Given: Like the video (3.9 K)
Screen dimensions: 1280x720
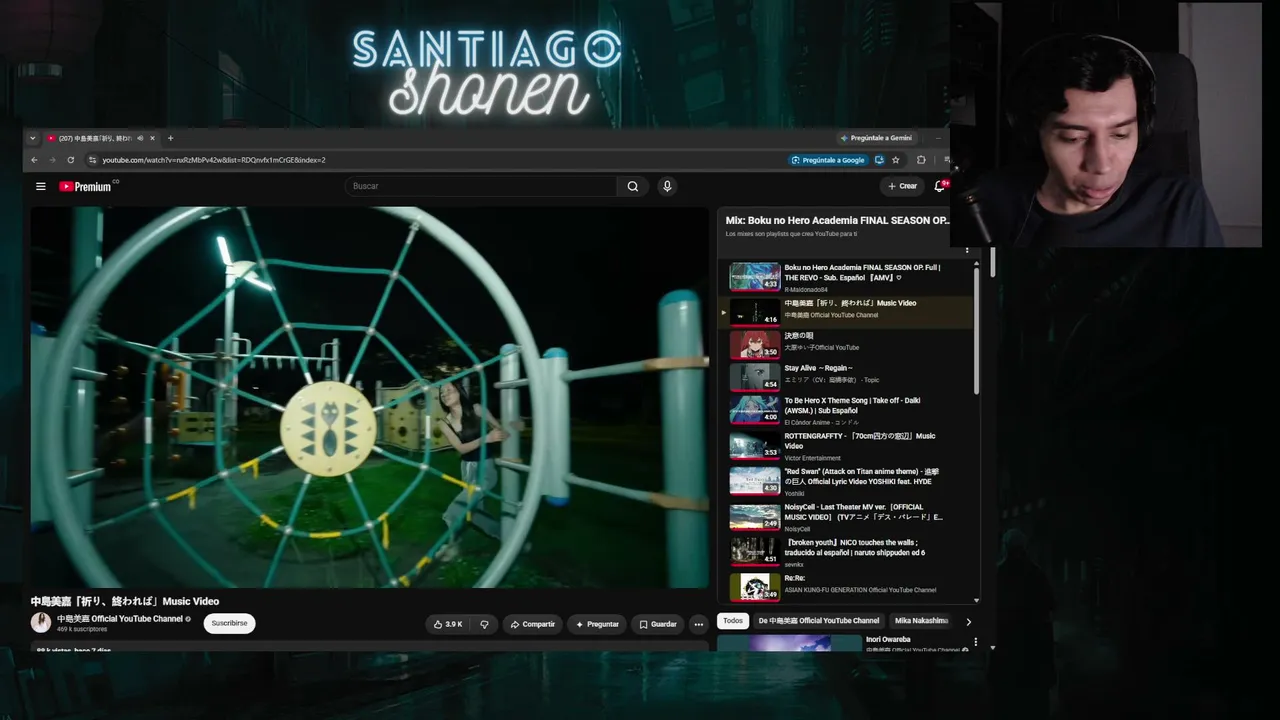Looking at the screenshot, I should 447,624.
